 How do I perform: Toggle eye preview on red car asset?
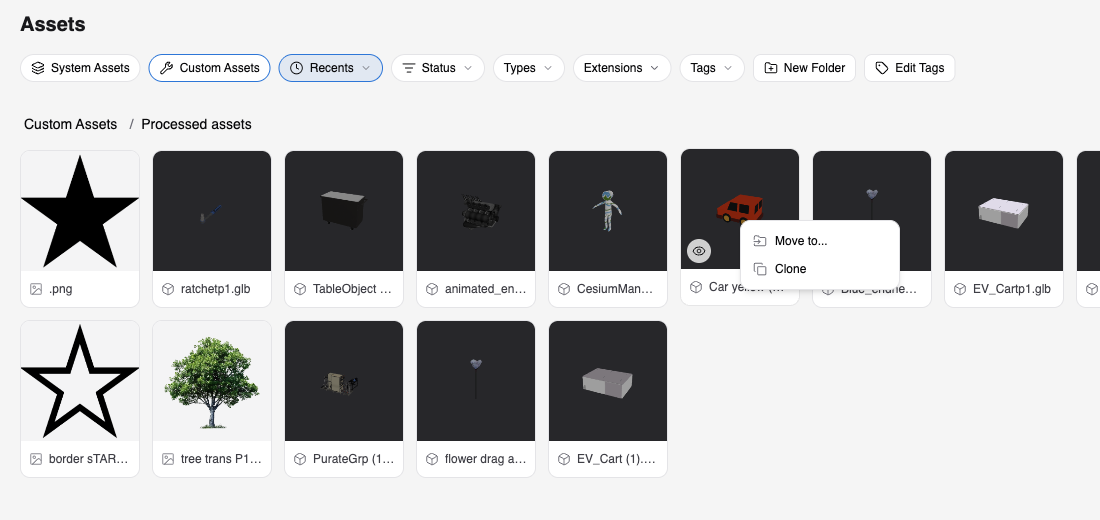699,251
